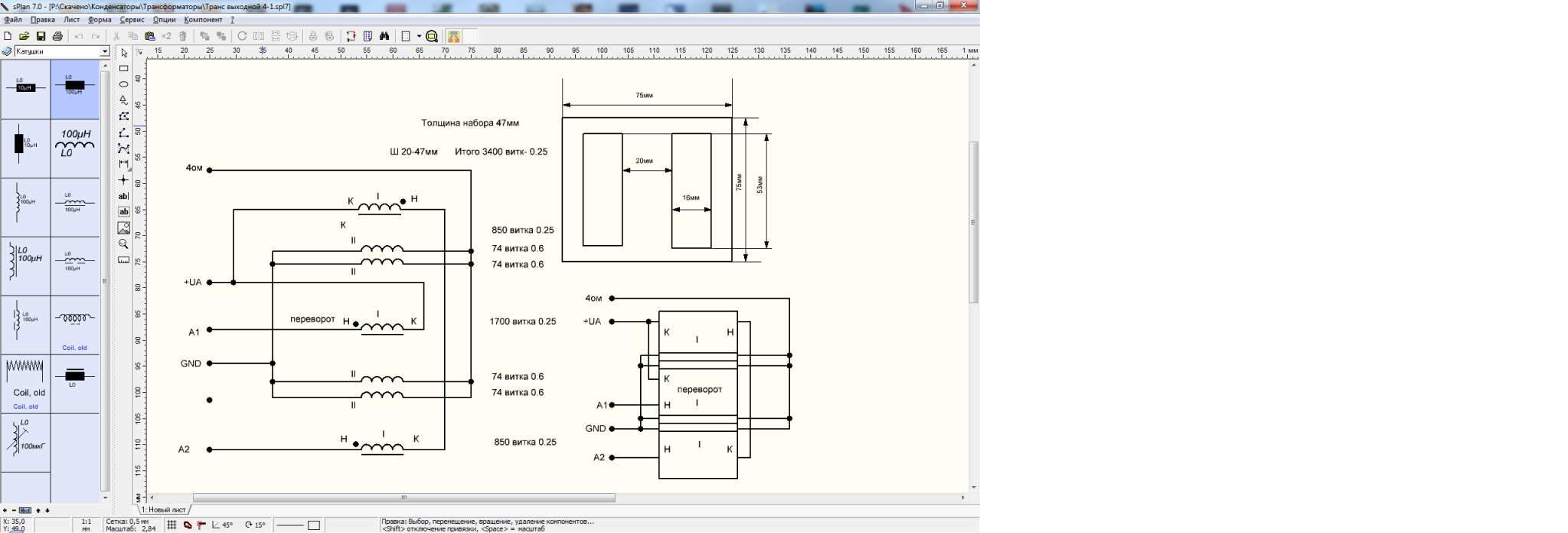Select the magnifier Zoom tool in side strip

pos(124,244)
